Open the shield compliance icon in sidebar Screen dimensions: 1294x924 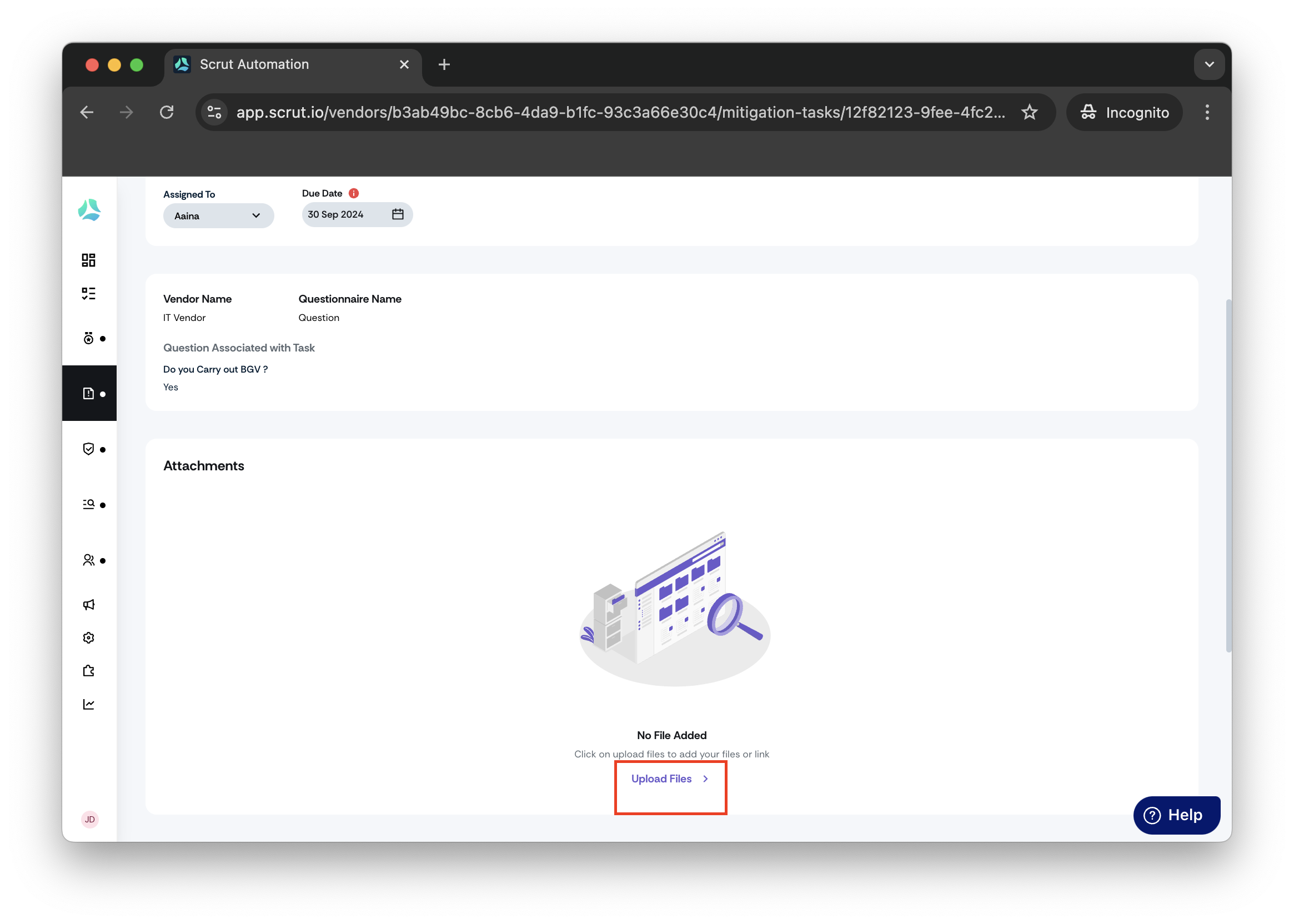tap(88, 449)
